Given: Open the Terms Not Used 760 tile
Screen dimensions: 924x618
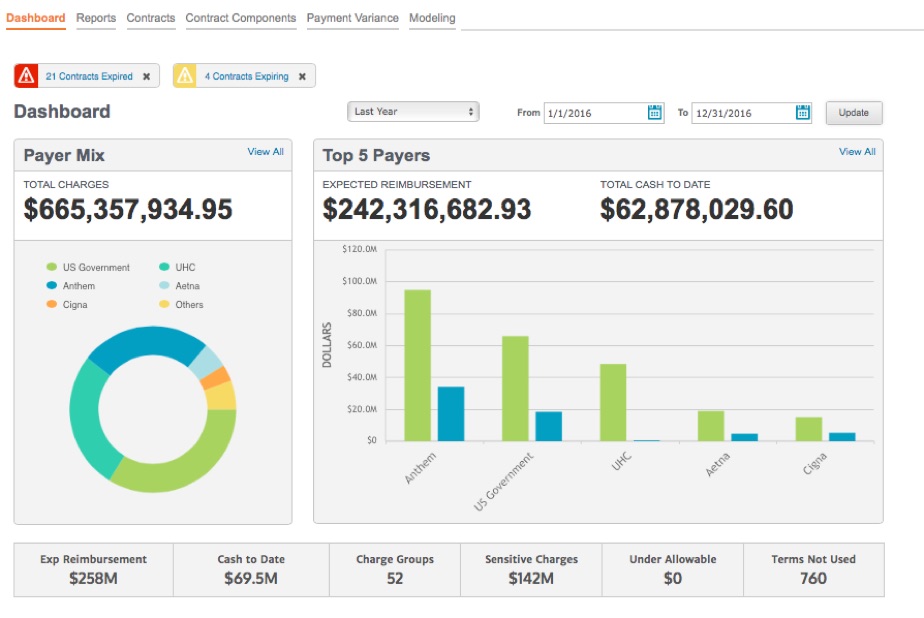Looking at the screenshot, I should point(813,570).
